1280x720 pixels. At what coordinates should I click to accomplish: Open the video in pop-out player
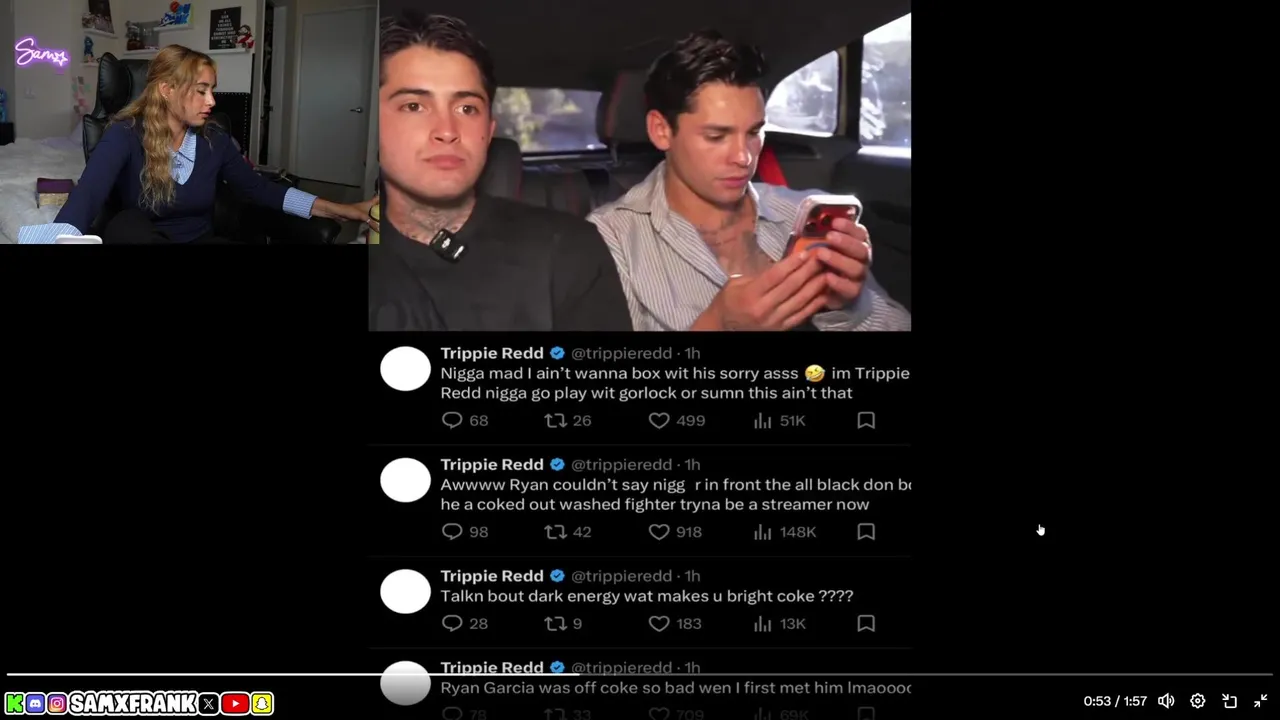(1230, 701)
